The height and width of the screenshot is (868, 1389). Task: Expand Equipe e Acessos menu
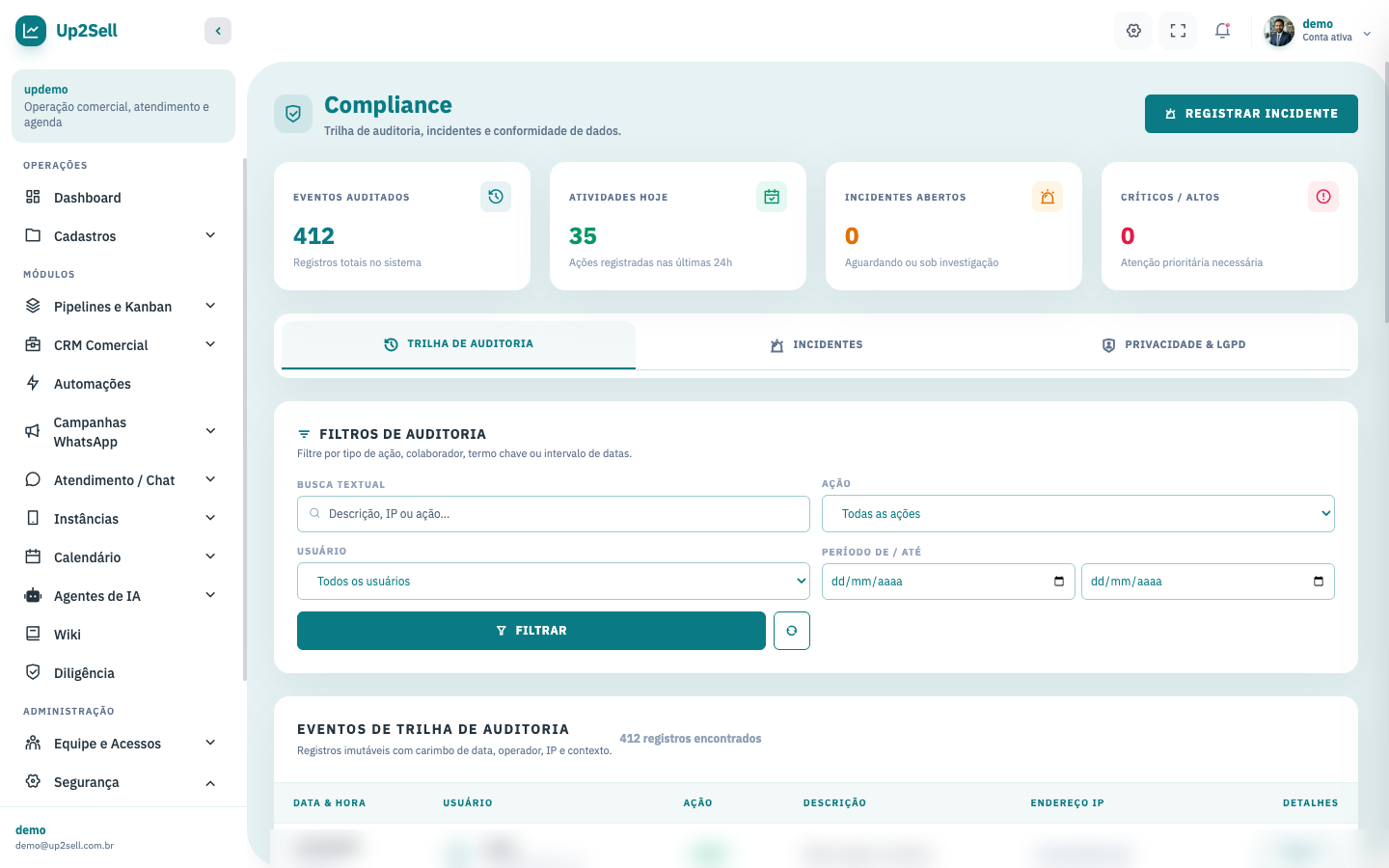coord(123,744)
